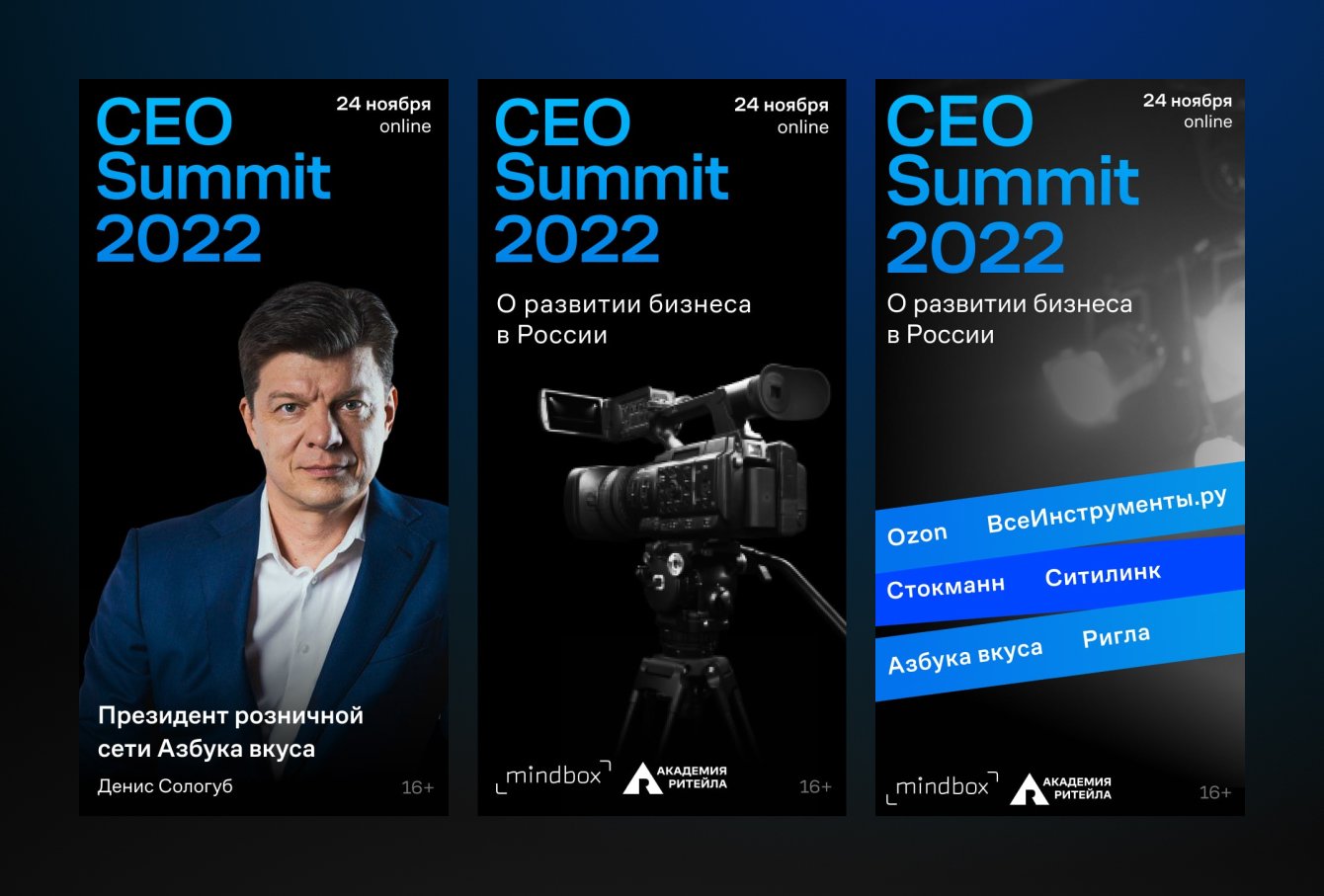
Task: Click the Ригла label
Action: [x=1117, y=637]
